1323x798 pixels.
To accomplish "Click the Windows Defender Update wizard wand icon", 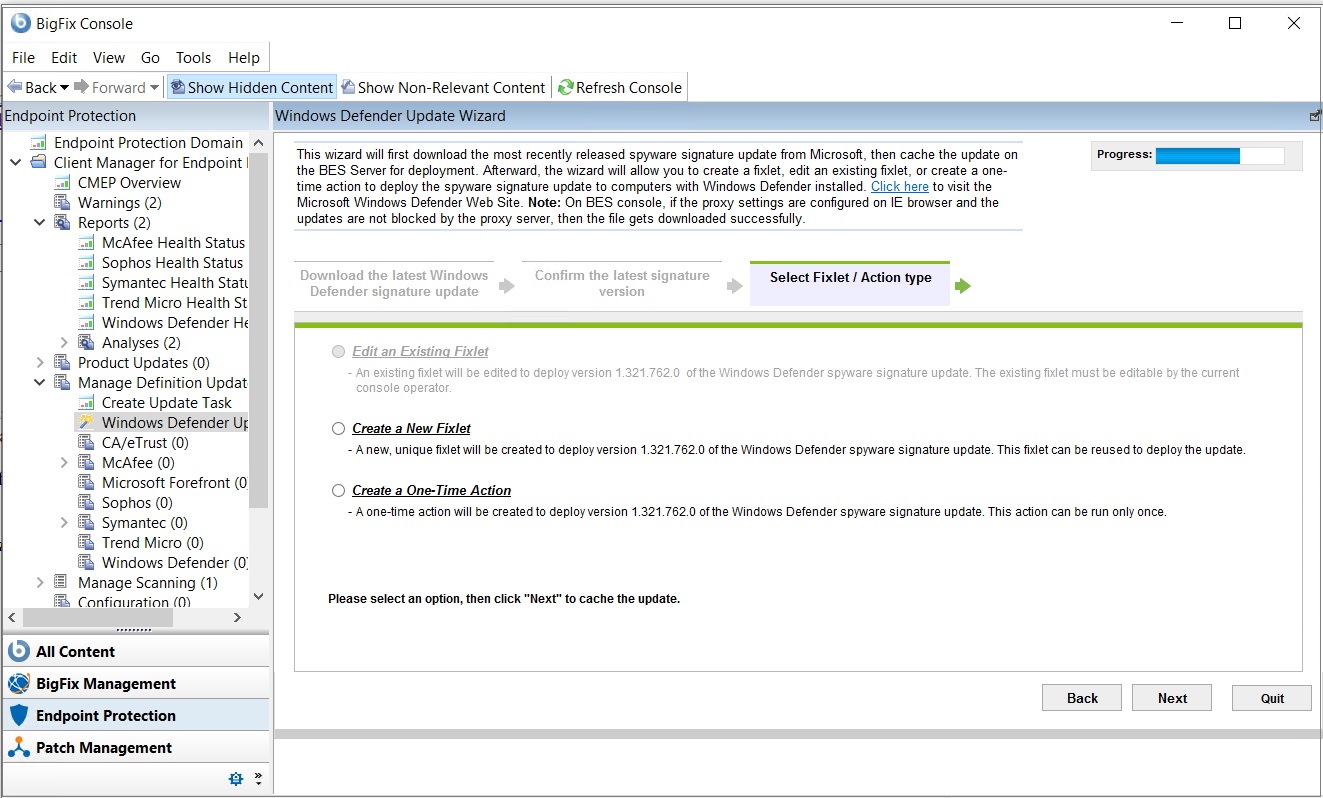I will 86,423.
